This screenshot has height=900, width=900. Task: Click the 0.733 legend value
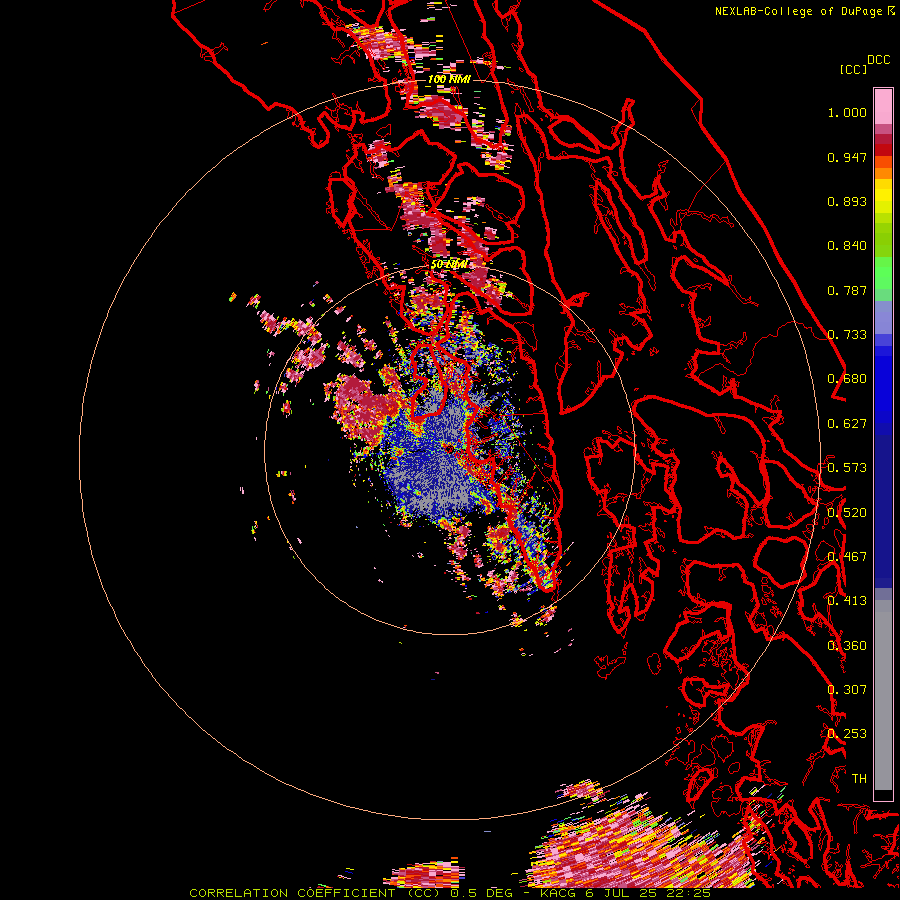[847, 335]
